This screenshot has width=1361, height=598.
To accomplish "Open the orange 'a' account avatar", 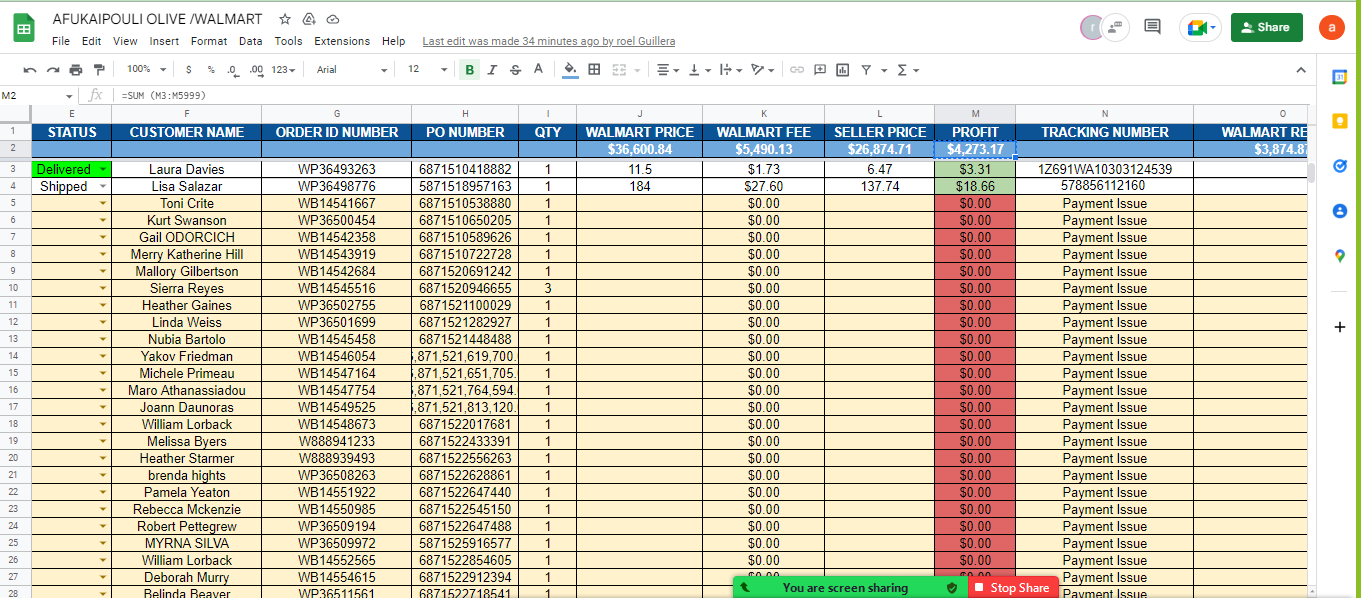I will [1331, 27].
